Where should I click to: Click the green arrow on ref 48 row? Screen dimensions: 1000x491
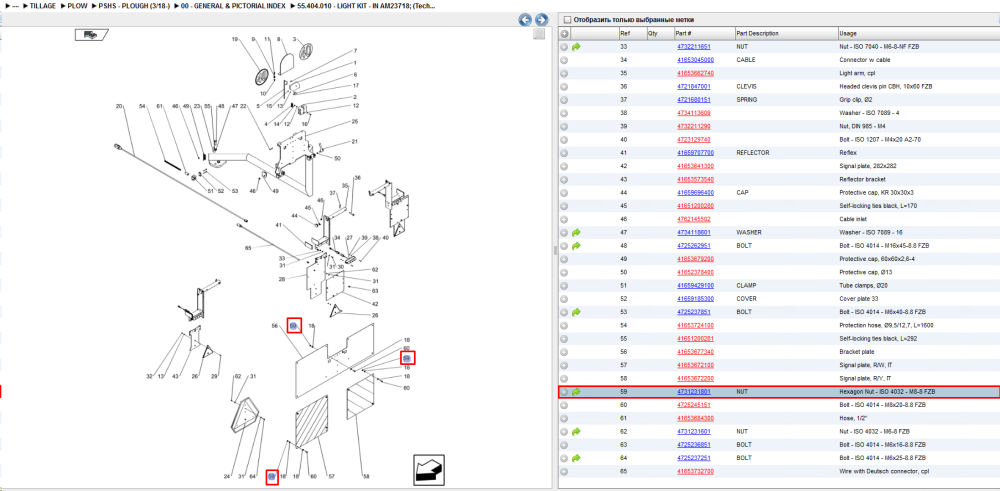pyautogui.click(x=577, y=246)
